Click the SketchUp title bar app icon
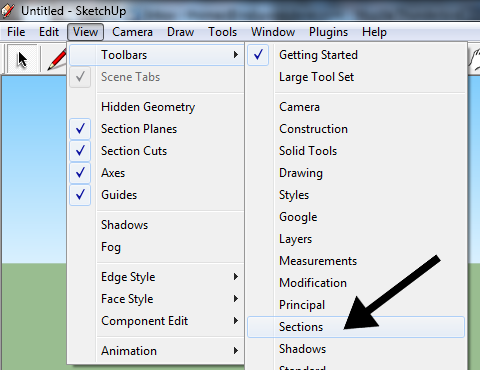 pyautogui.click(x=7, y=11)
